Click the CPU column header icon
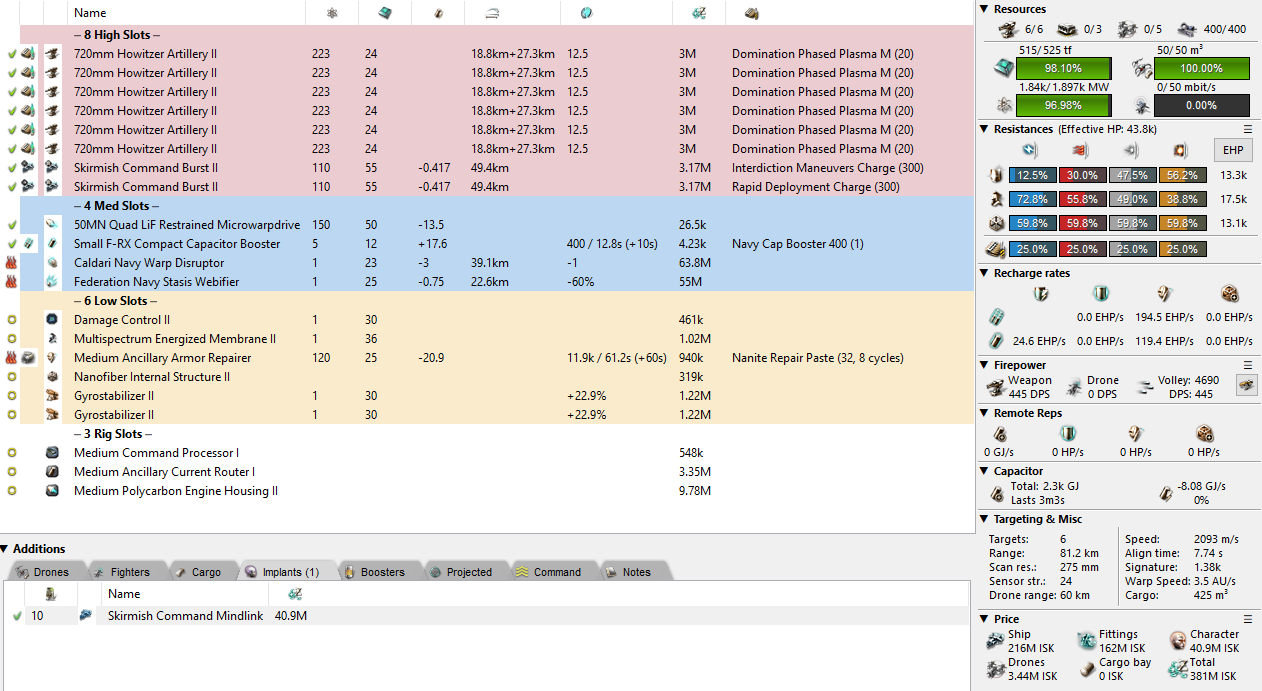 (384, 13)
